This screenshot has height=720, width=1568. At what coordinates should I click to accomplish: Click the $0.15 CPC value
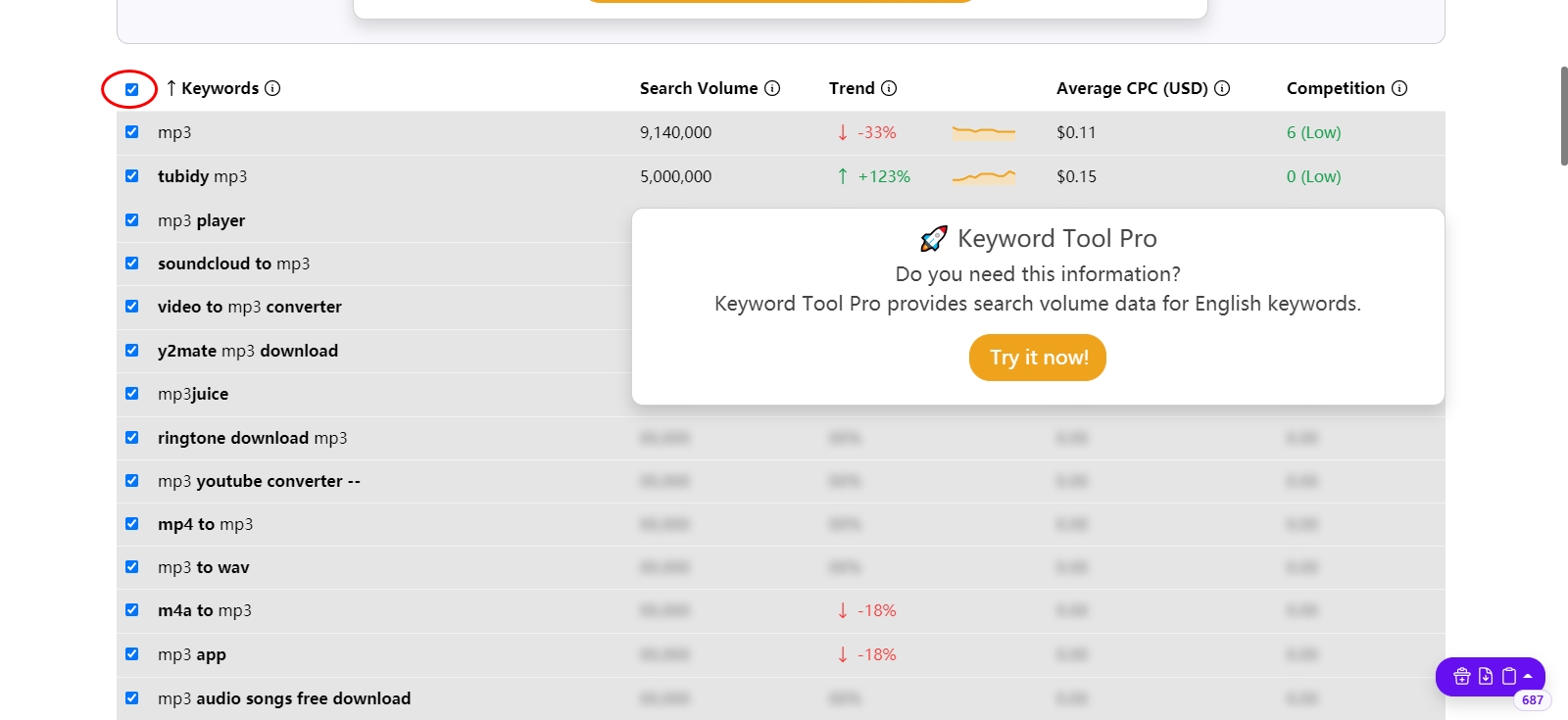pos(1076,176)
